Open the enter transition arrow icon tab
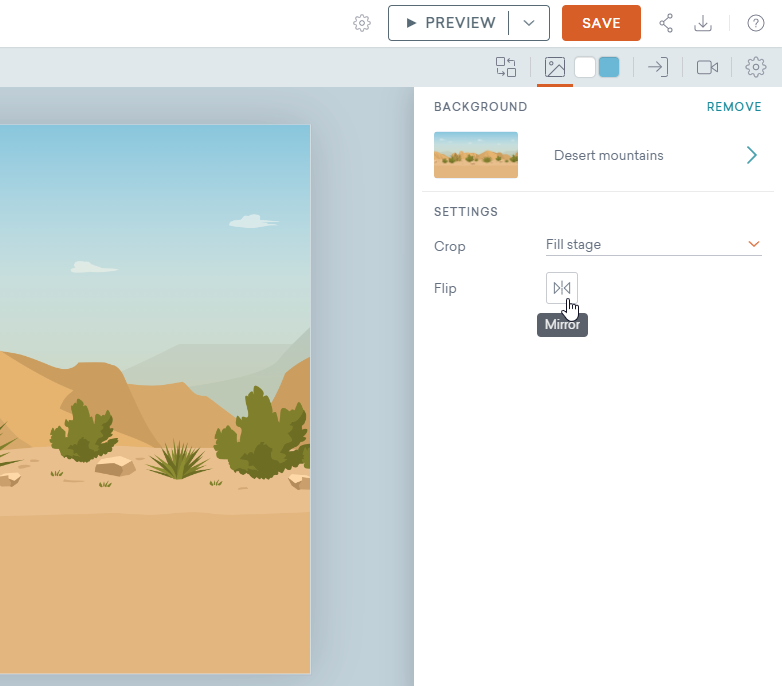This screenshot has height=686, width=782. click(x=657, y=67)
